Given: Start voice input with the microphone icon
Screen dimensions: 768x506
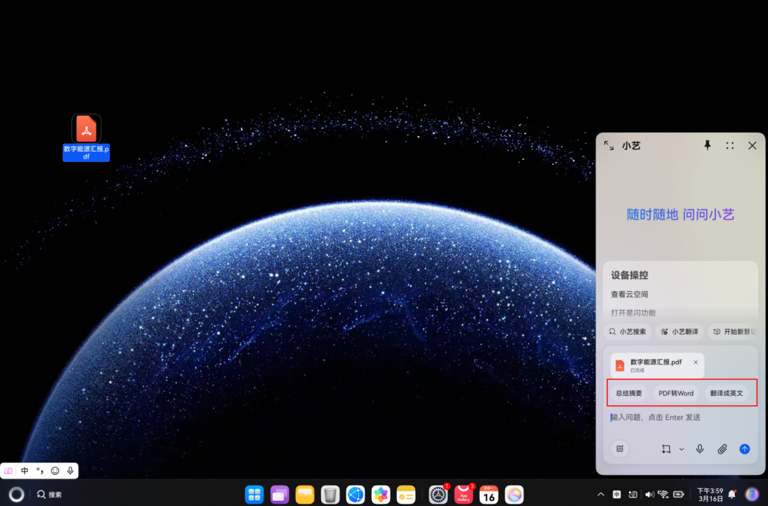Looking at the screenshot, I should pyautogui.click(x=700, y=449).
